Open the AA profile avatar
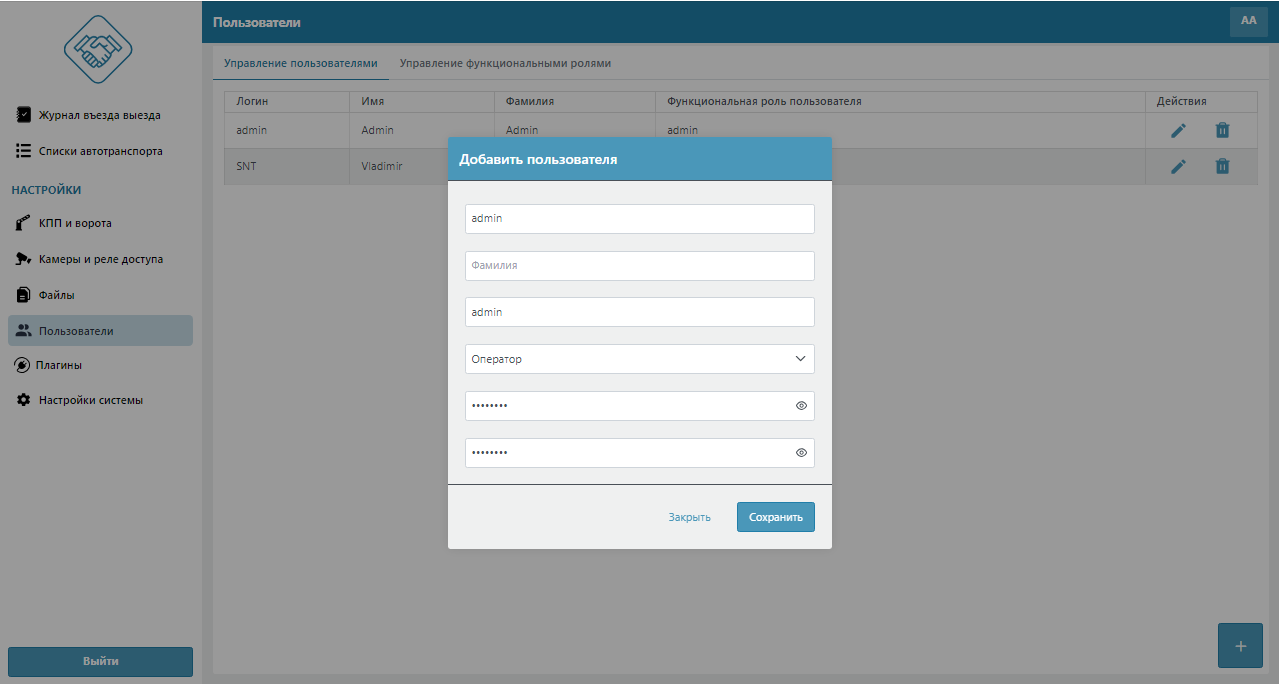Image resolution: width=1279 pixels, height=684 pixels. click(1248, 21)
